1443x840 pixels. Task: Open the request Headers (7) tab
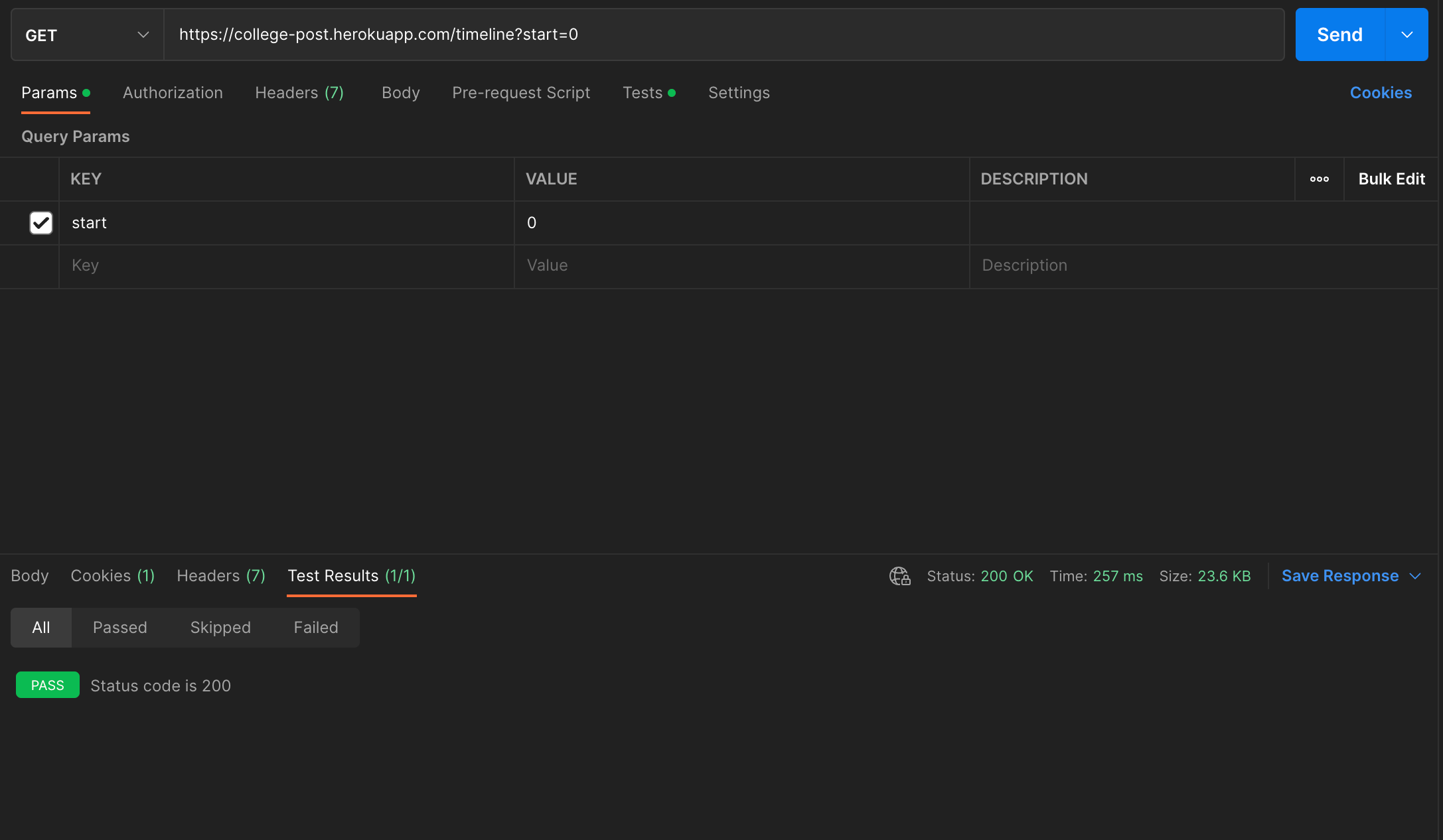tap(299, 93)
